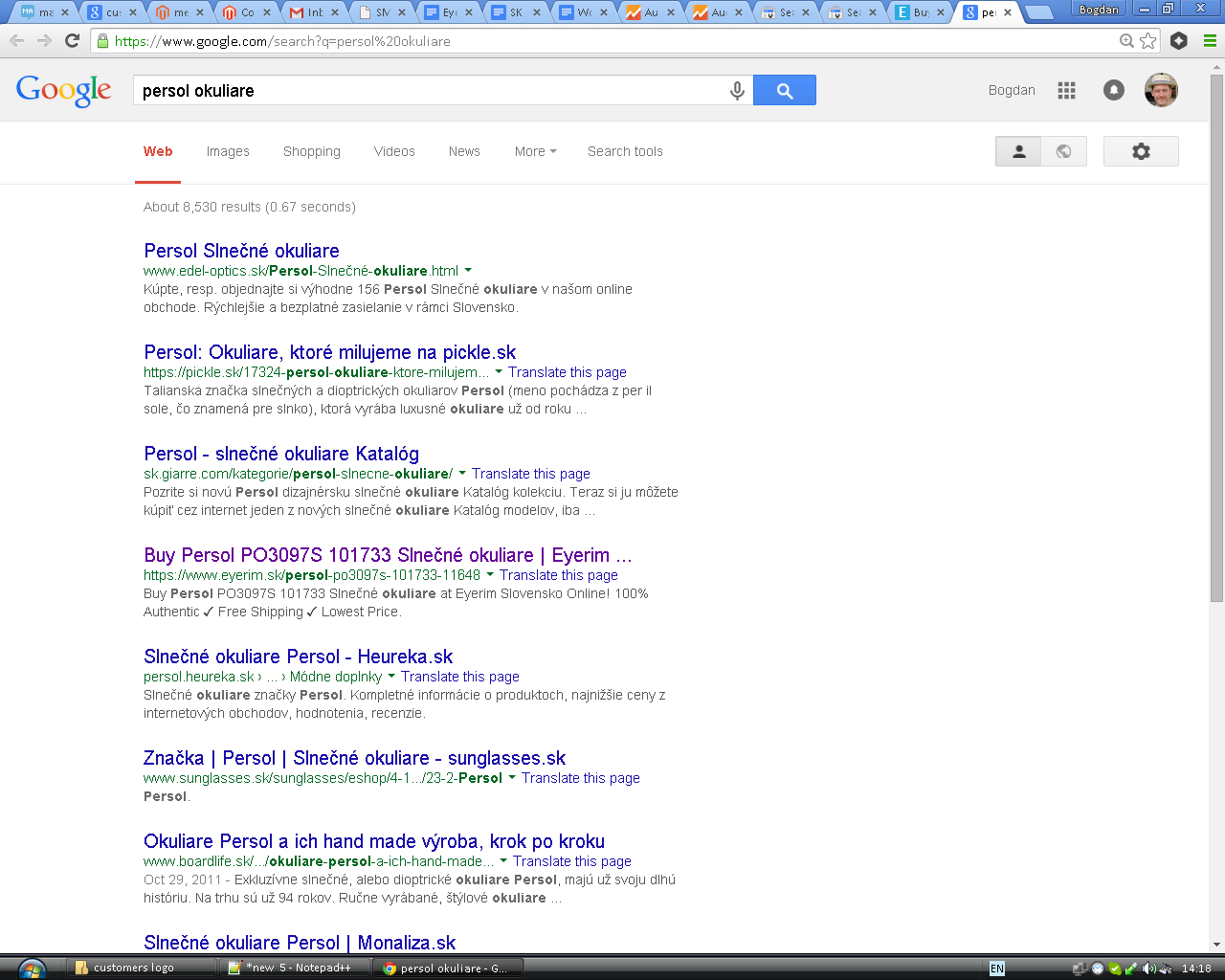Screen dimensions: 1225x980
Task: Open a new tab button
Action: coord(1038,12)
